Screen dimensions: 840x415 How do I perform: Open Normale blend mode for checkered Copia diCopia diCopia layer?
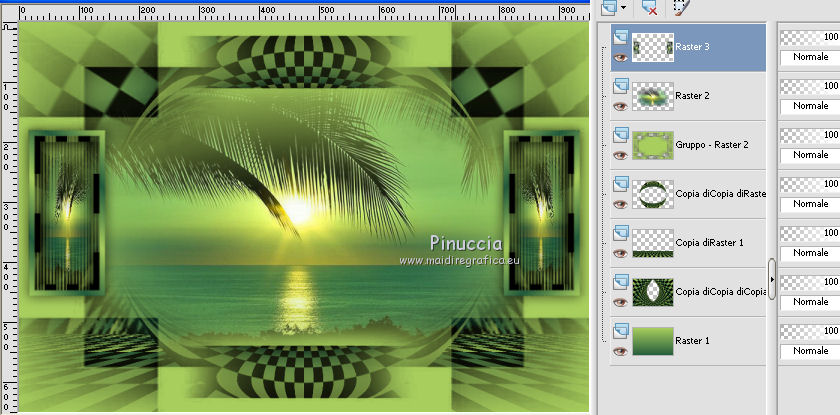click(810, 302)
